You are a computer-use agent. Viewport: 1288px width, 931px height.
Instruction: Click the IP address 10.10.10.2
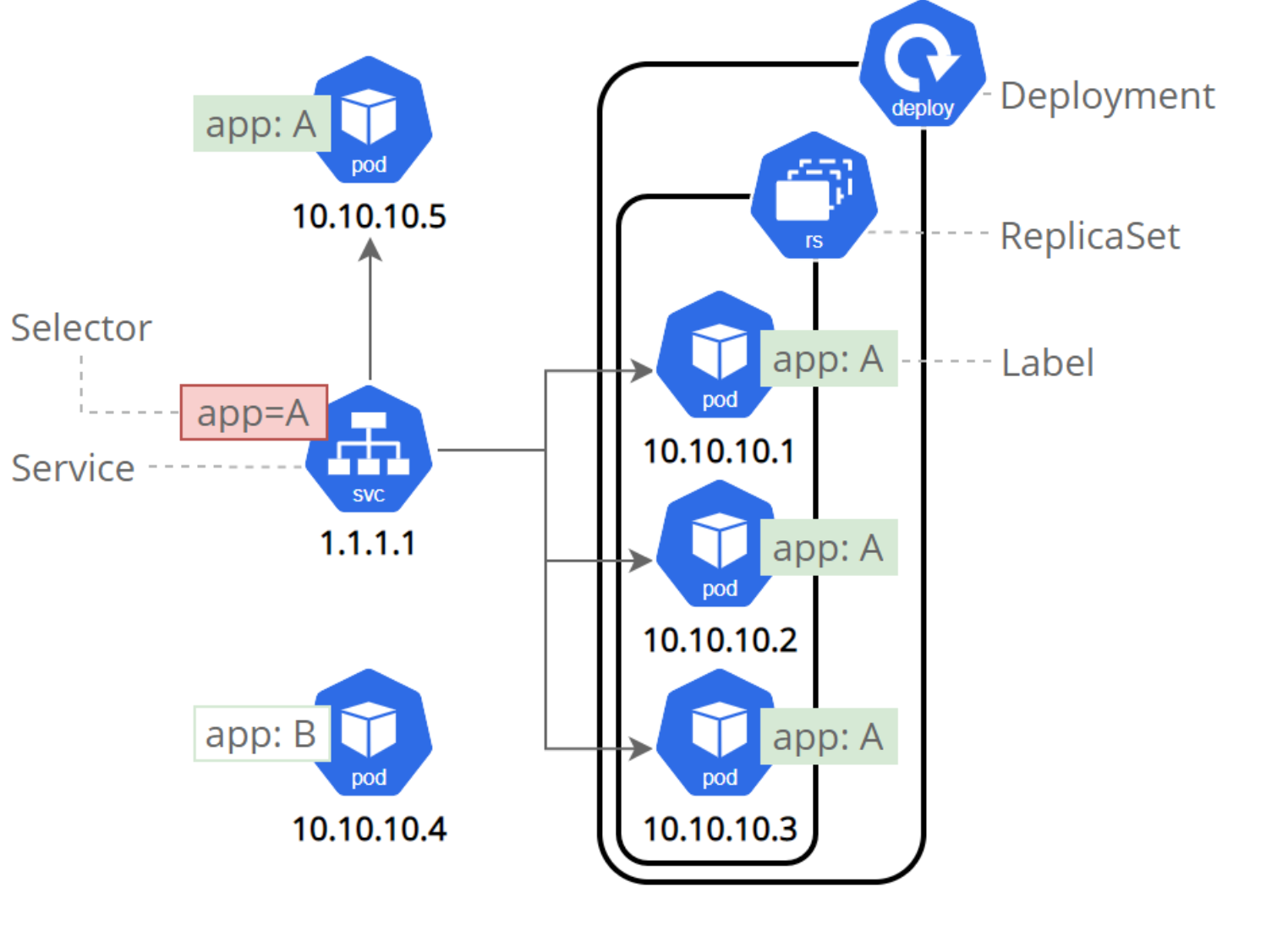click(720, 640)
